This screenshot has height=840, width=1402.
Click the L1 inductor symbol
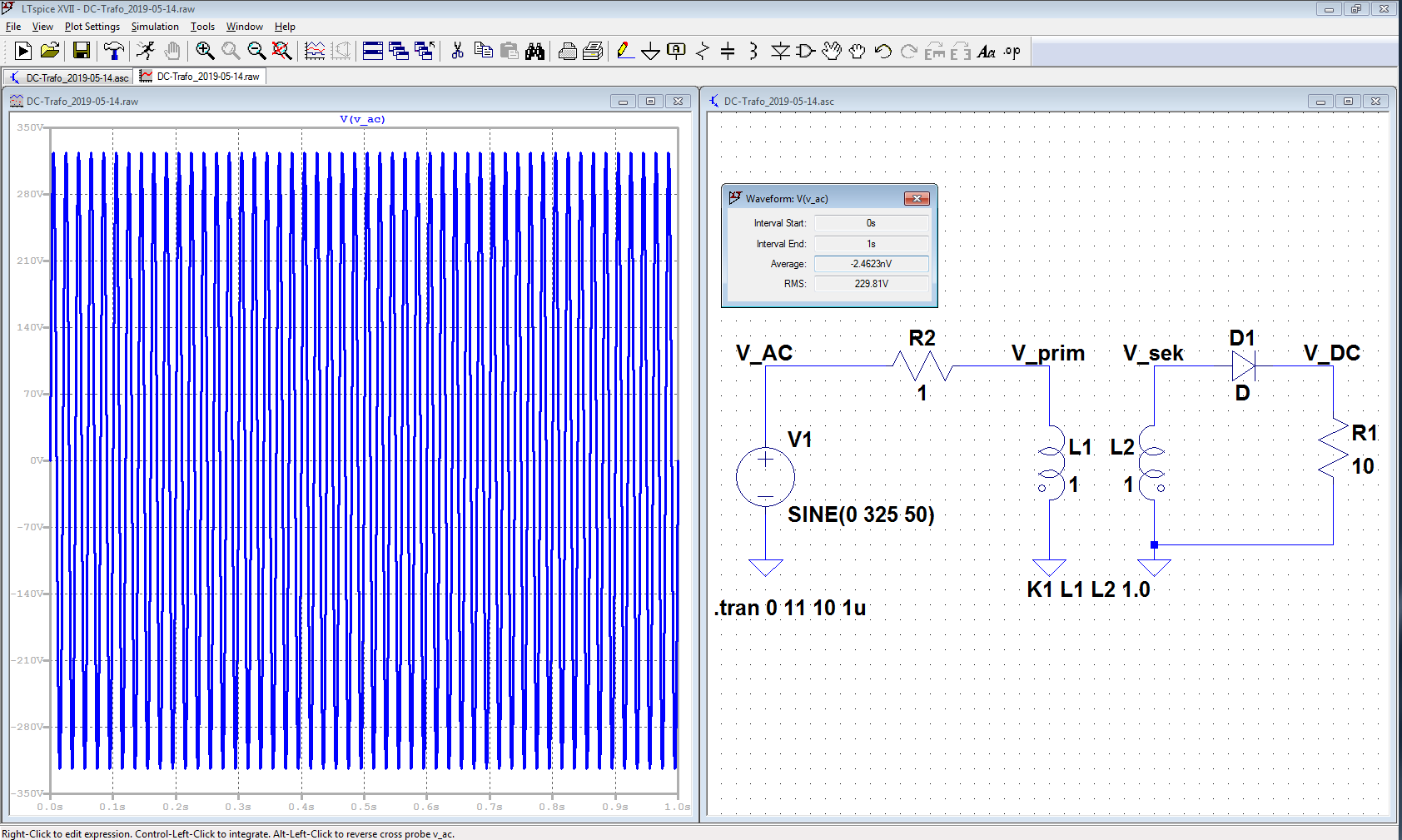point(1050,462)
